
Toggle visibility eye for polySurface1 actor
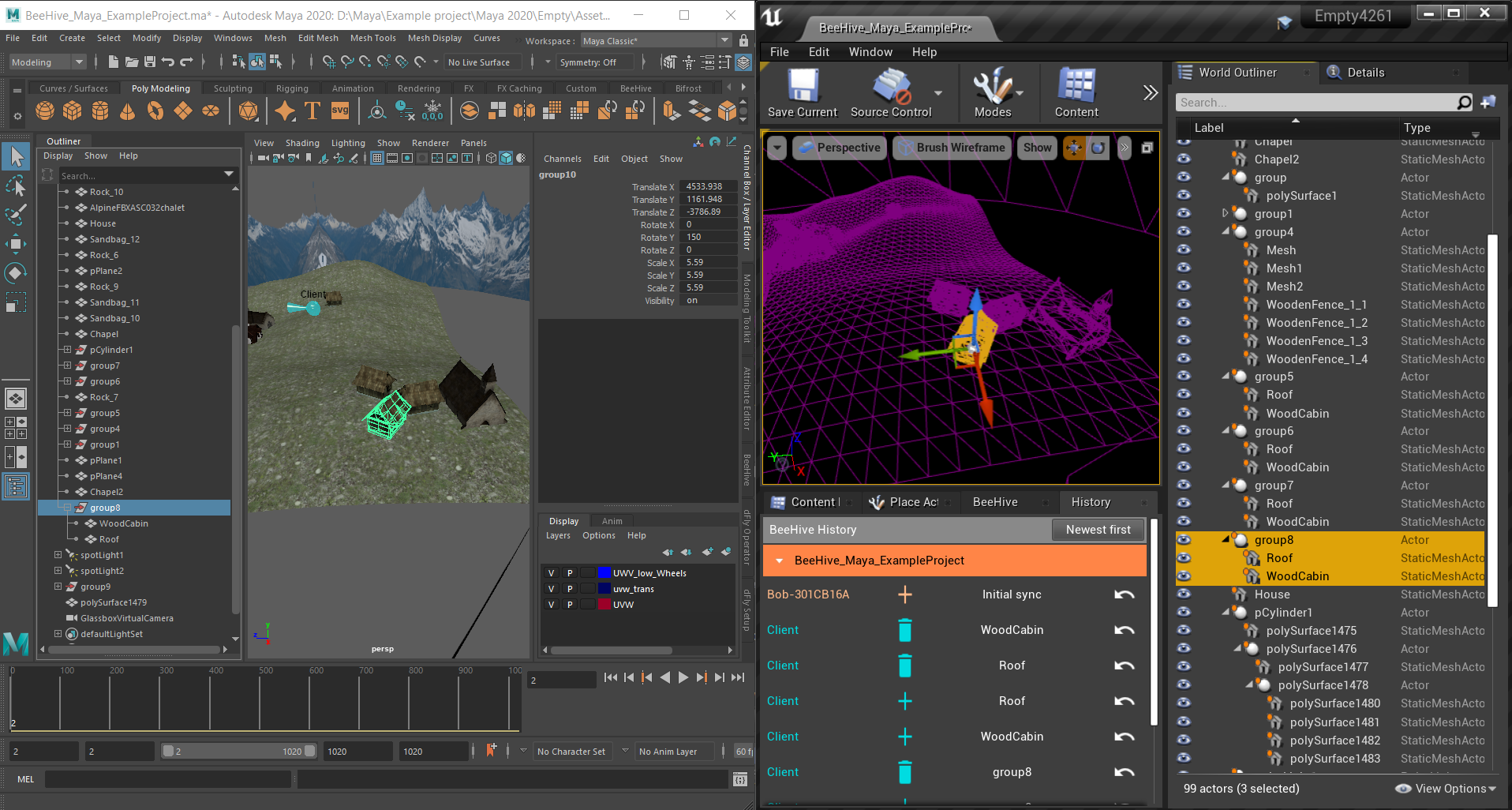1184,195
